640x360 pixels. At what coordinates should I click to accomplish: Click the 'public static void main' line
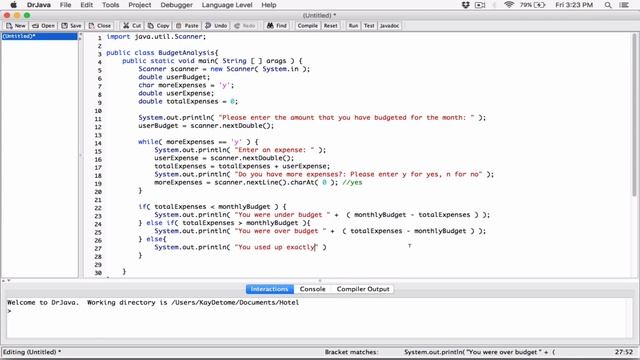click(212, 61)
